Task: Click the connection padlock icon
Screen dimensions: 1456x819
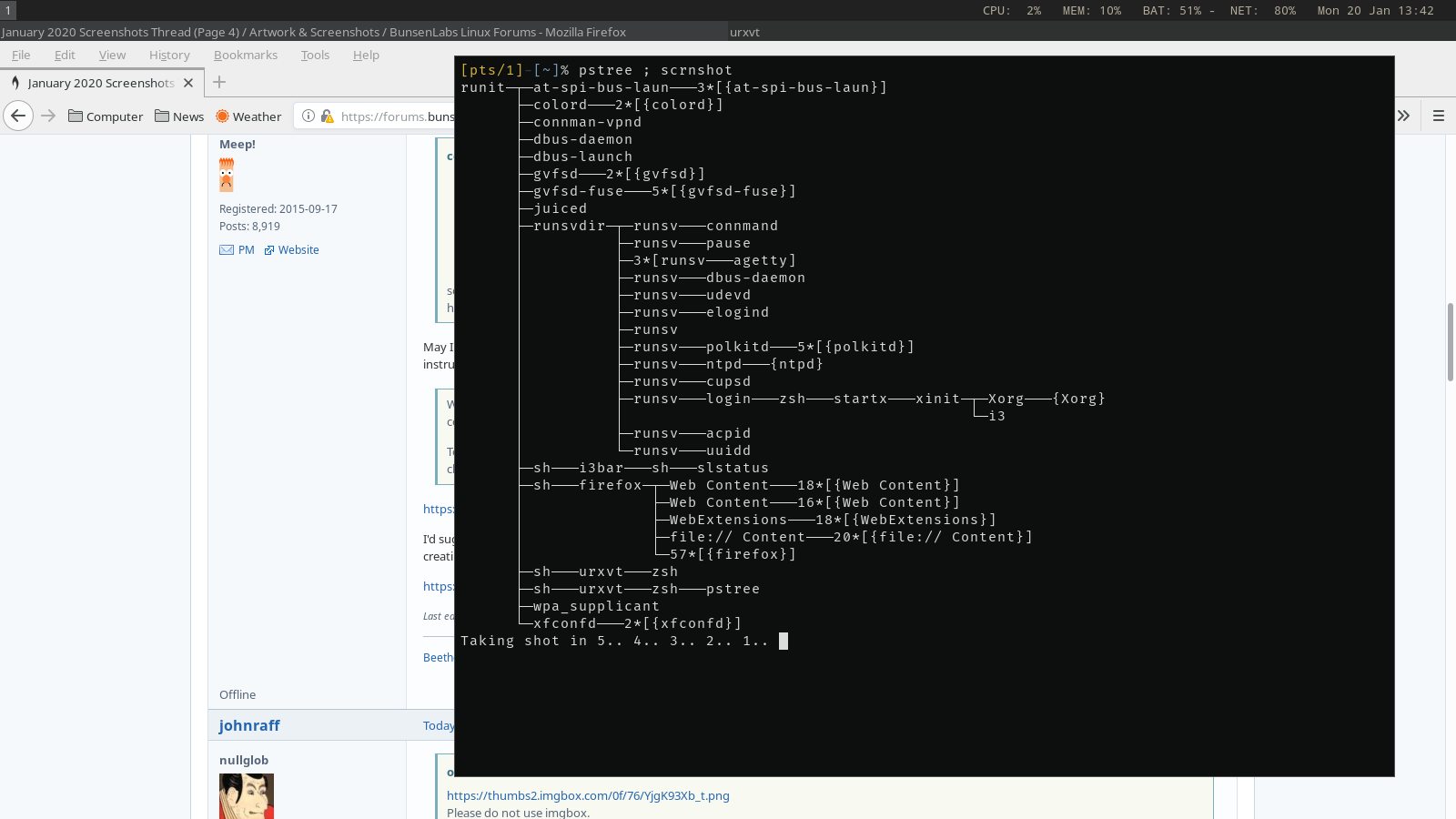Action: (x=328, y=116)
